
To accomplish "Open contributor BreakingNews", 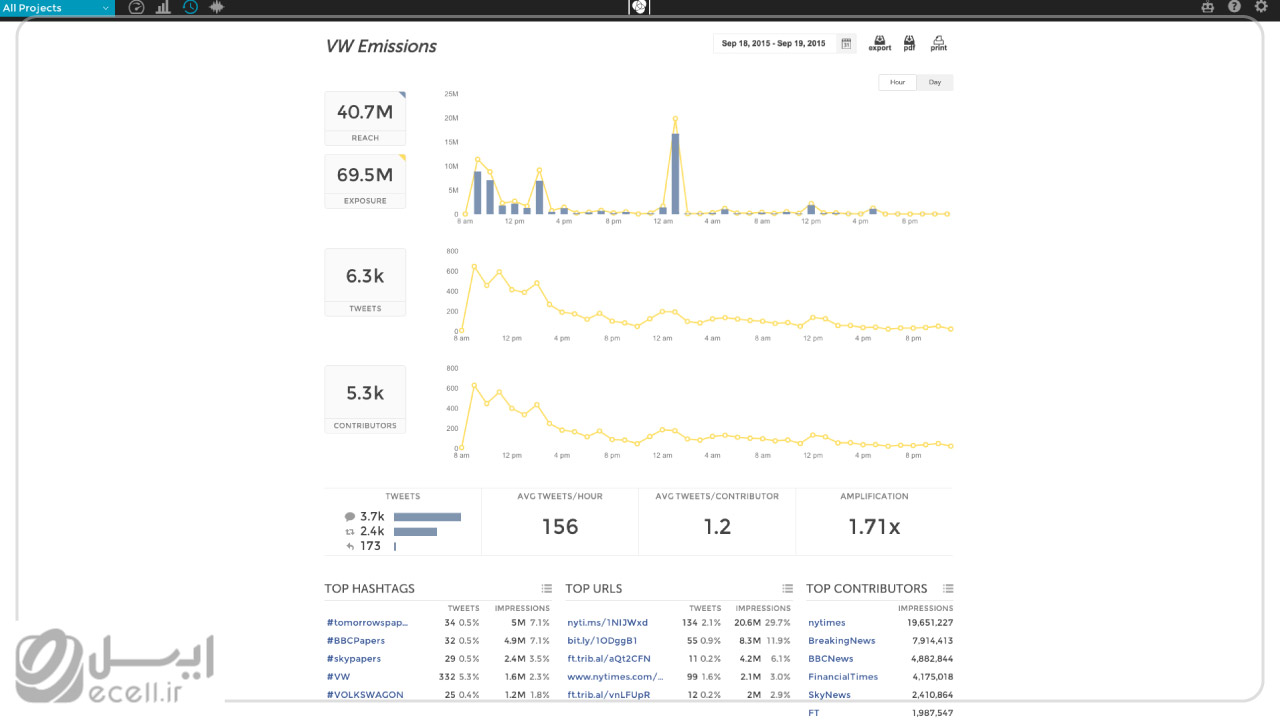I will 842,641.
